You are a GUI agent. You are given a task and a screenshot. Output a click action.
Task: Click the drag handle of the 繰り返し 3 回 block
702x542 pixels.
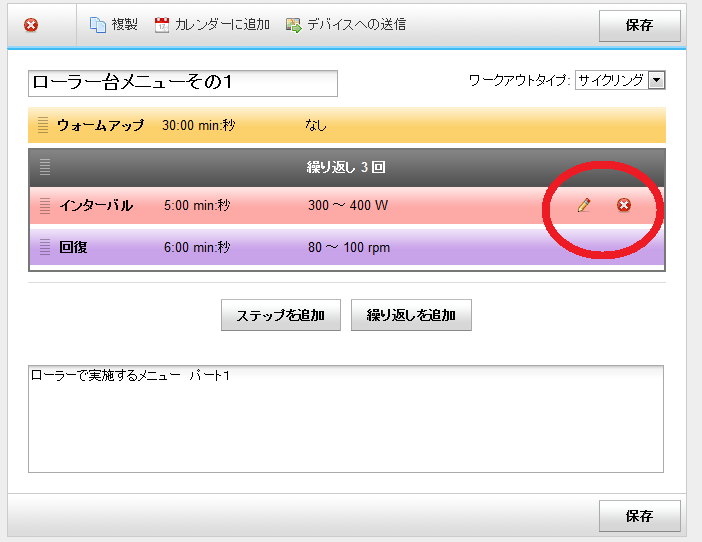coord(45,167)
